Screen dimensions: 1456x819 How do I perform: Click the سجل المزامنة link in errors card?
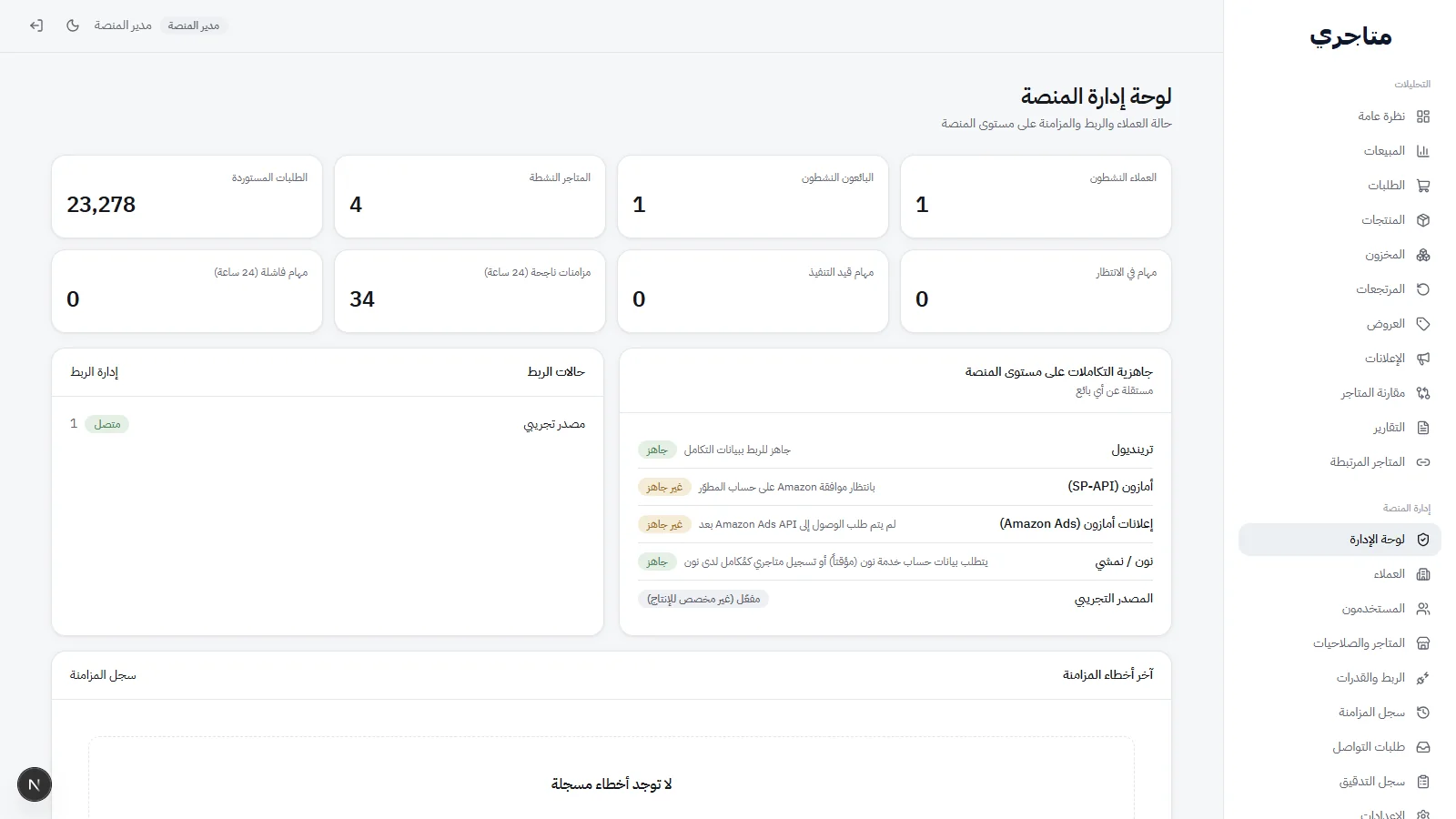point(103,675)
